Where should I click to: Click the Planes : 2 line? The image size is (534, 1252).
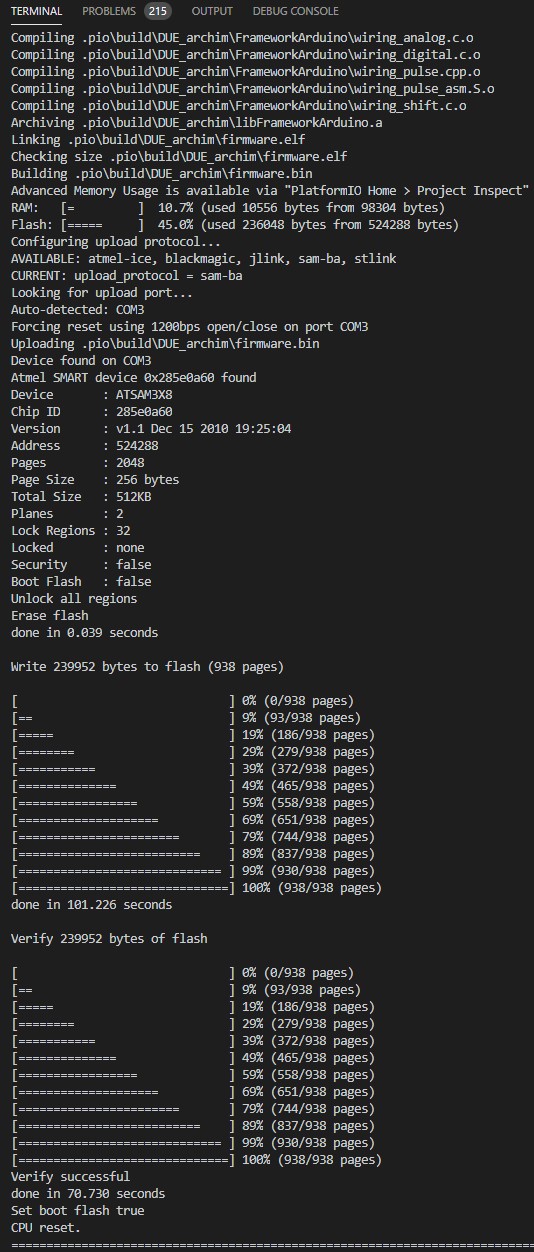[x=67, y=514]
